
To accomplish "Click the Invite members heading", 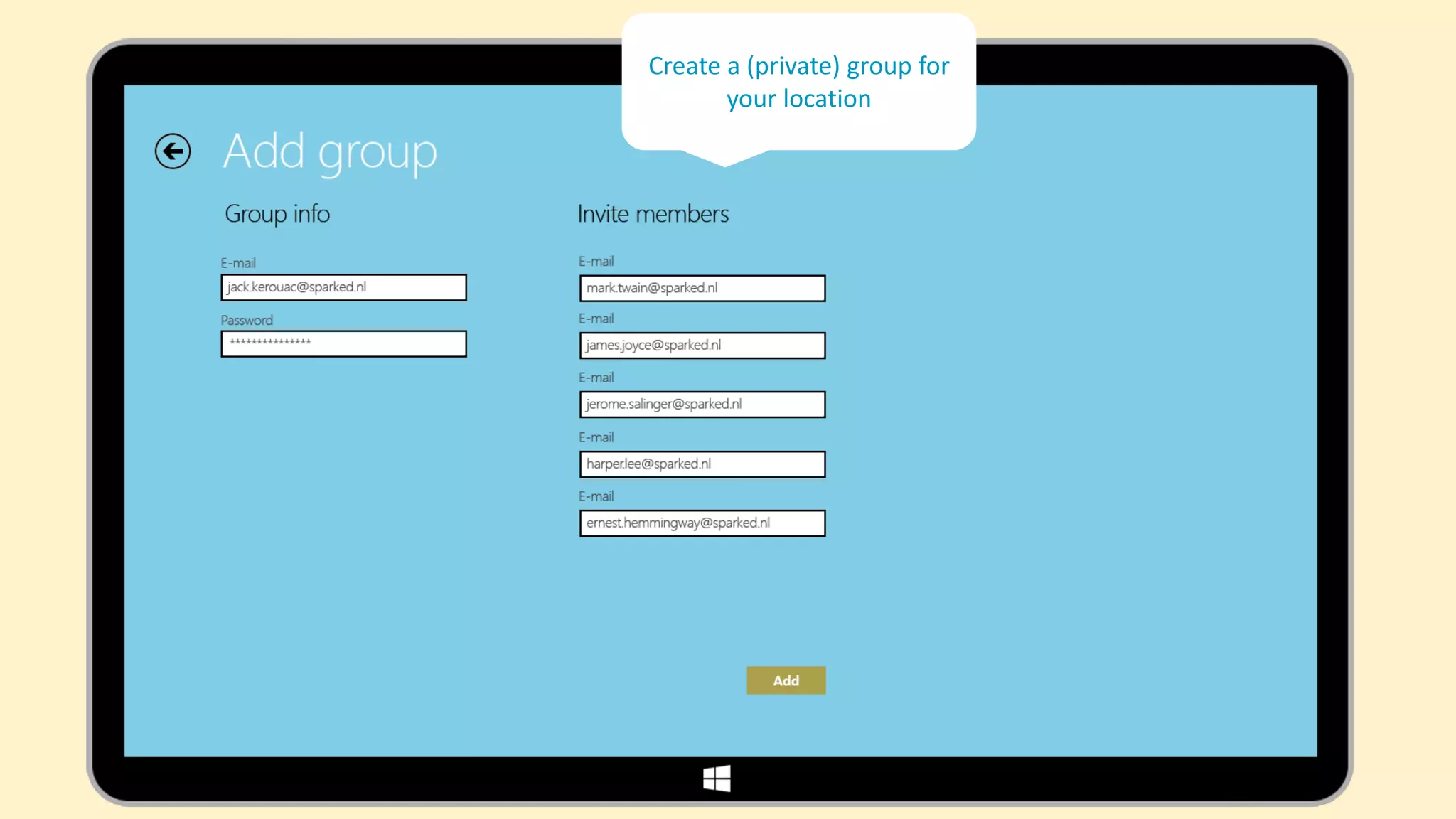I will (x=653, y=214).
